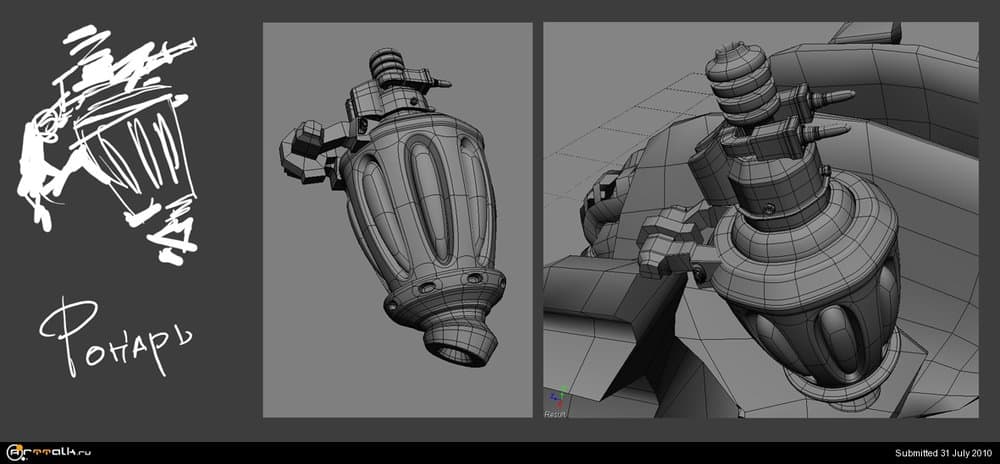1000x464 pixels.
Task: Open the middle lantern wireframe render
Action: pyautogui.click(x=397, y=220)
